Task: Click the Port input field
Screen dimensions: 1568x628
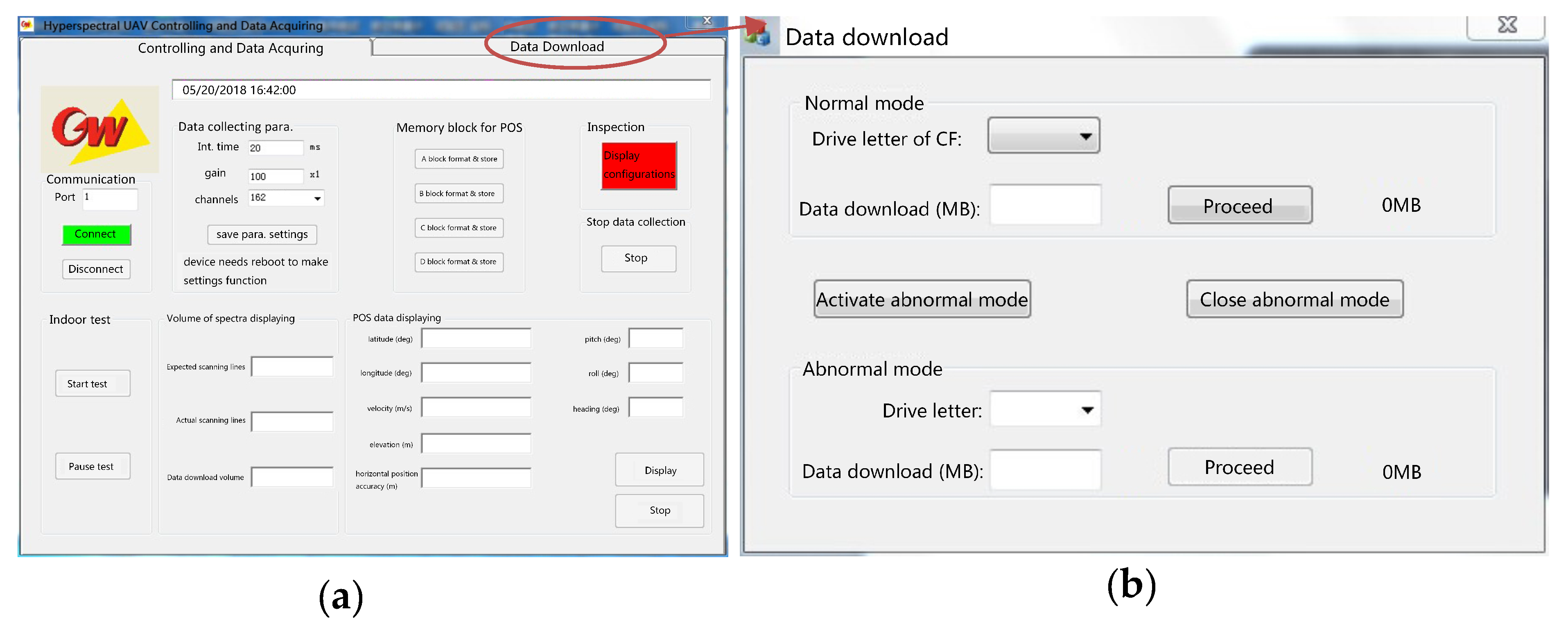Action: [x=110, y=199]
